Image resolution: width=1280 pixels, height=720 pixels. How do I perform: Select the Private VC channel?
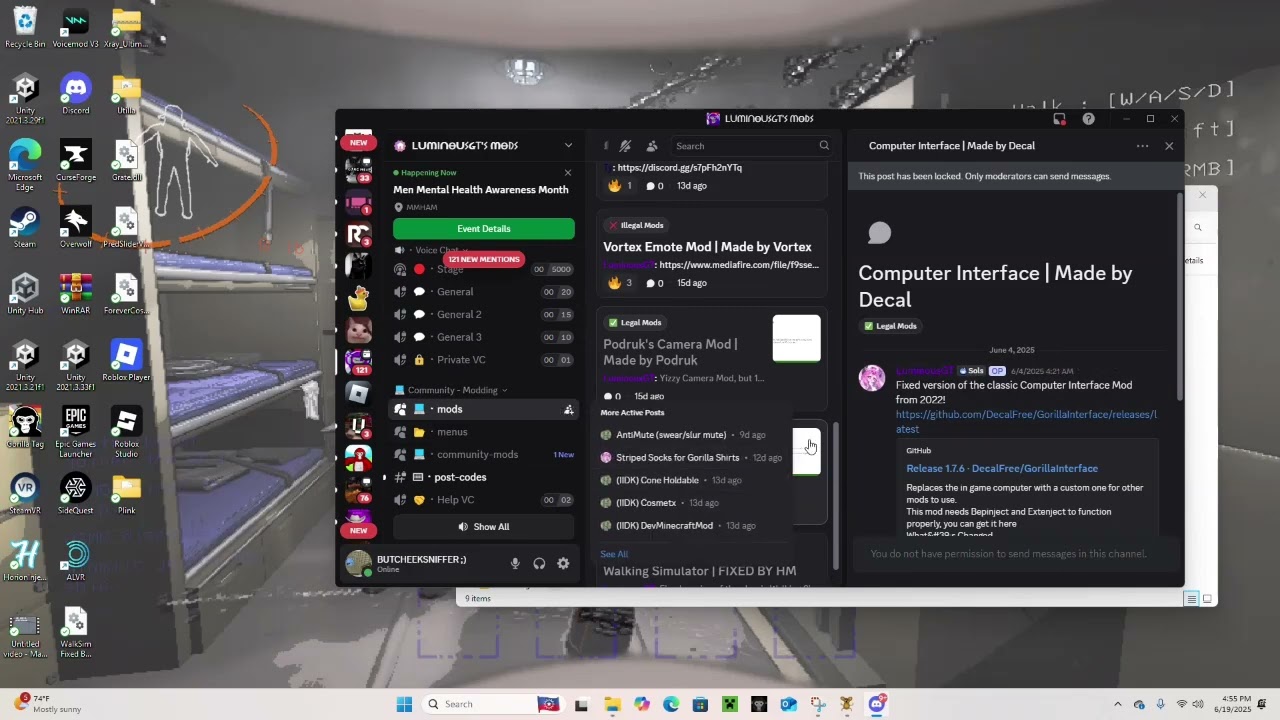click(x=484, y=360)
